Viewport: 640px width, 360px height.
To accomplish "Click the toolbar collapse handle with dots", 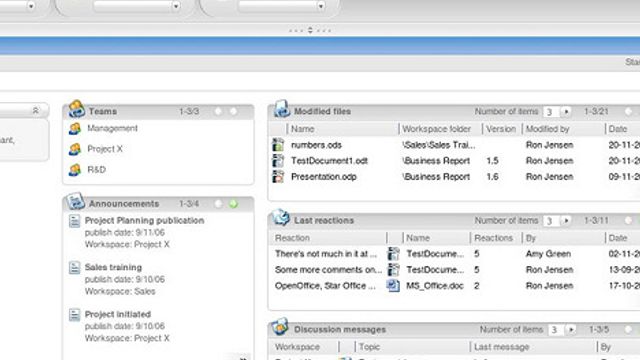I will 310,30.
